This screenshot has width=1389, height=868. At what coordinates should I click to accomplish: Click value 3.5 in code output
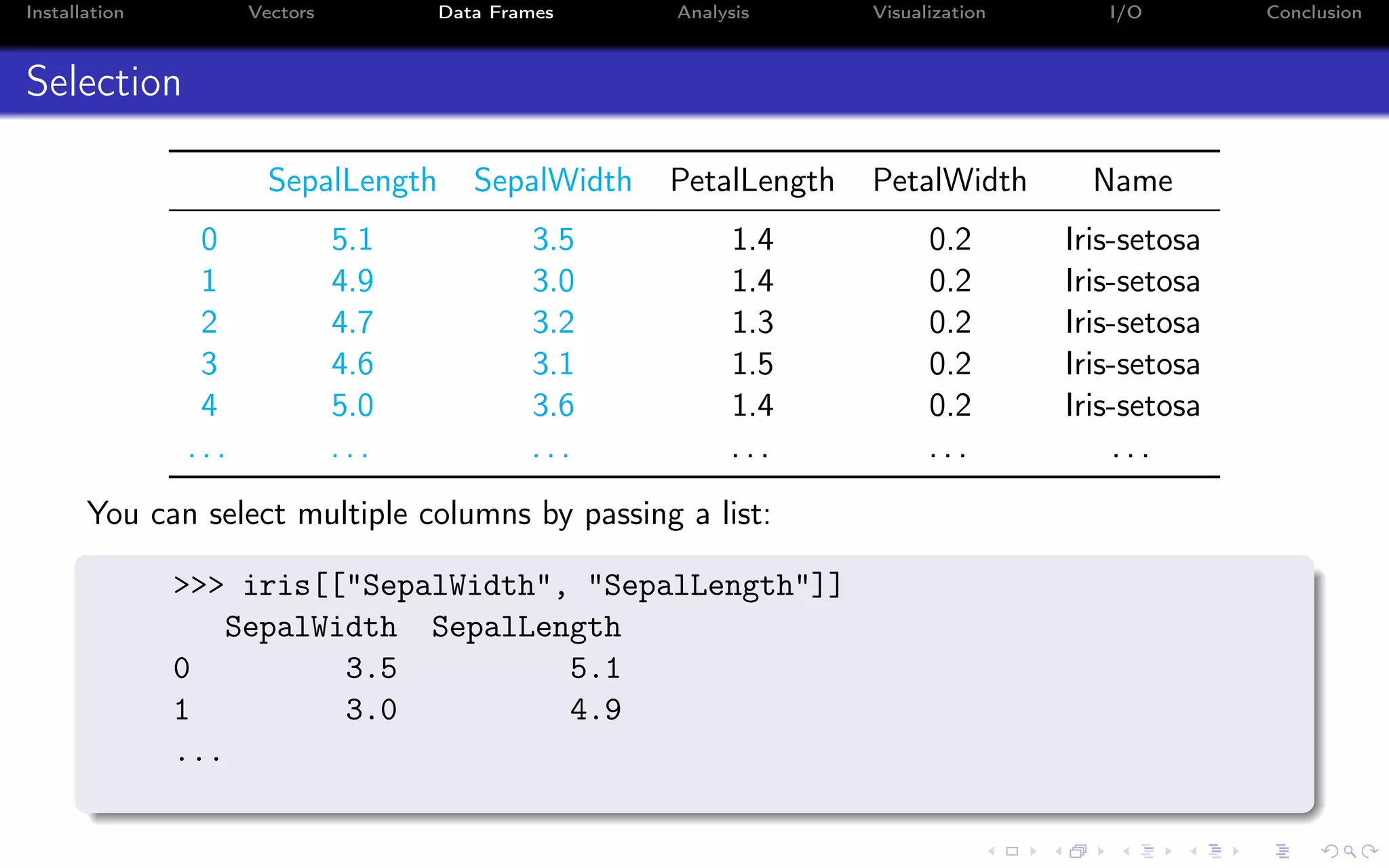371,669
